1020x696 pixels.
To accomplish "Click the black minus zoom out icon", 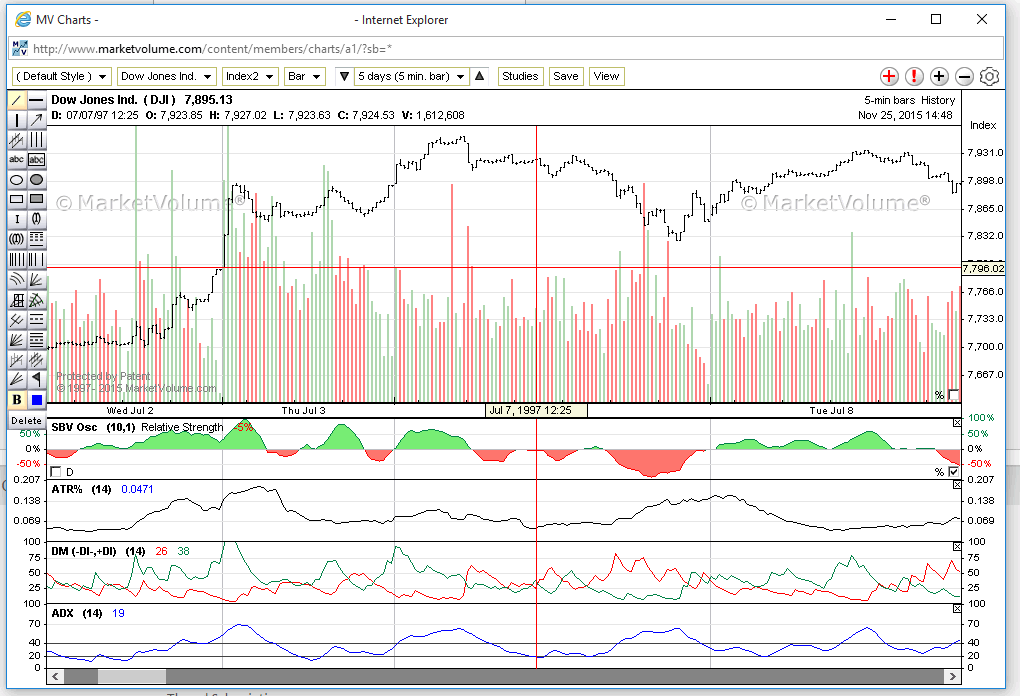I will 964,77.
